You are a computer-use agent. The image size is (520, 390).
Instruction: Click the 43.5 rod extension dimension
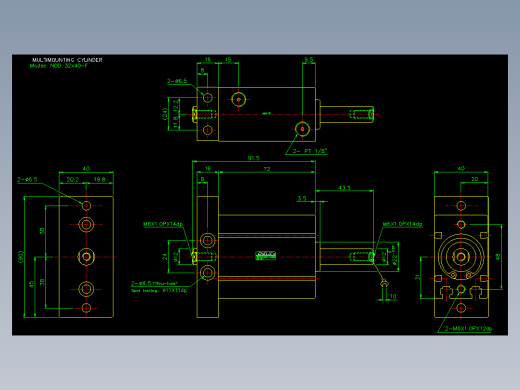[x=344, y=188]
